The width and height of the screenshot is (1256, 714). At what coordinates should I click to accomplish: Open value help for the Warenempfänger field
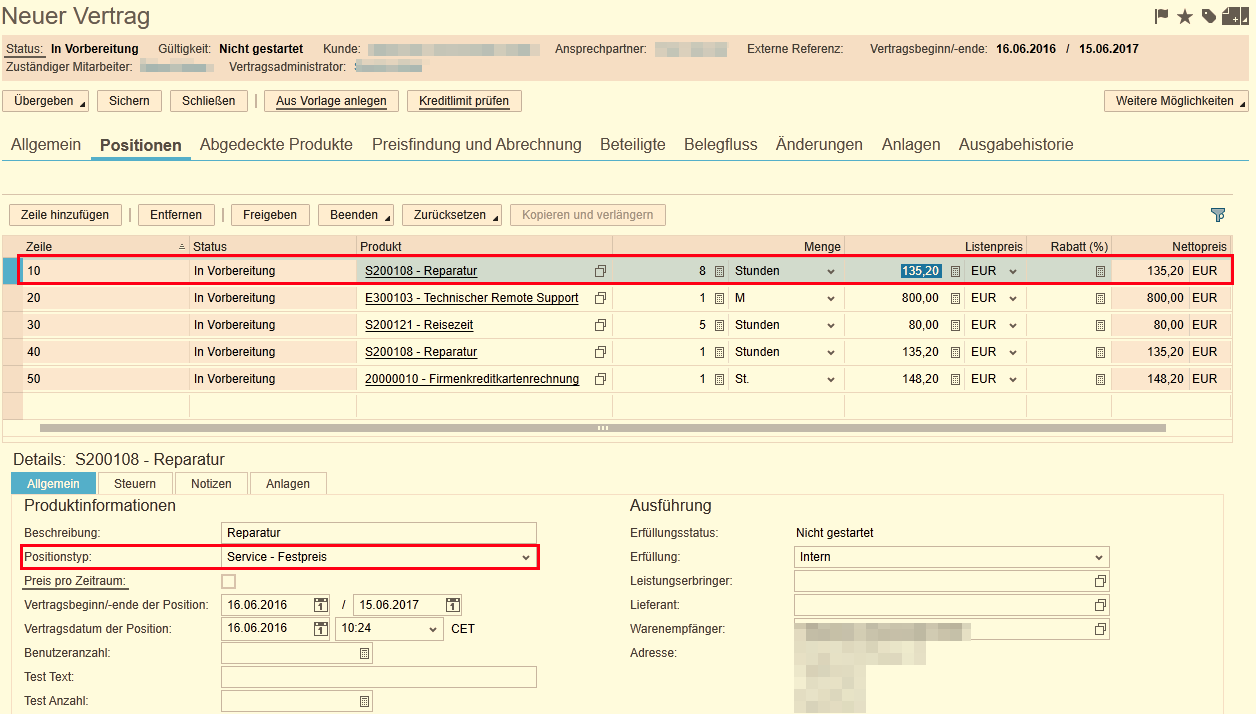coord(1100,629)
